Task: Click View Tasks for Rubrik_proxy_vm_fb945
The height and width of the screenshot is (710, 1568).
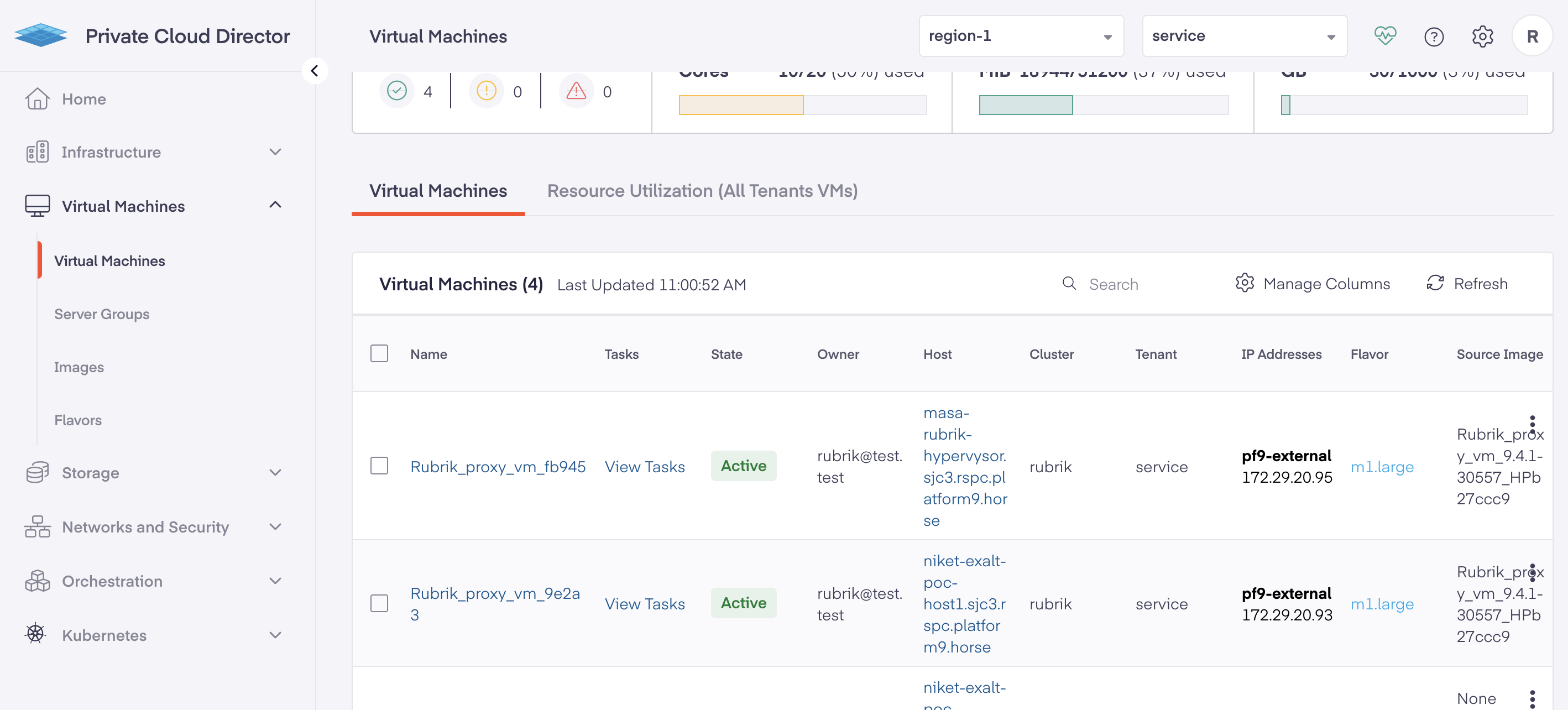Action: (x=644, y=467)
